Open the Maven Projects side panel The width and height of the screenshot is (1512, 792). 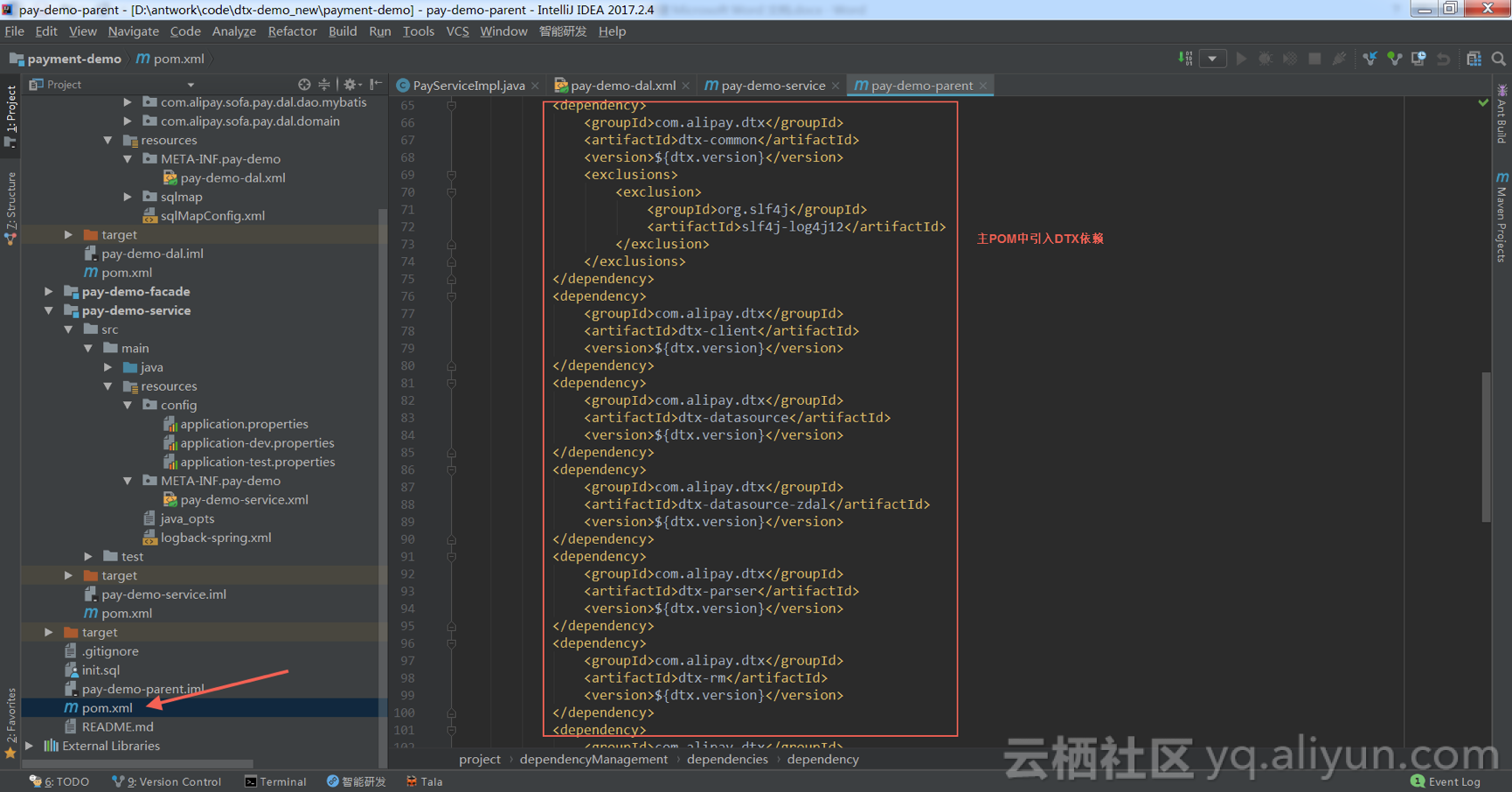[1502, 217]
